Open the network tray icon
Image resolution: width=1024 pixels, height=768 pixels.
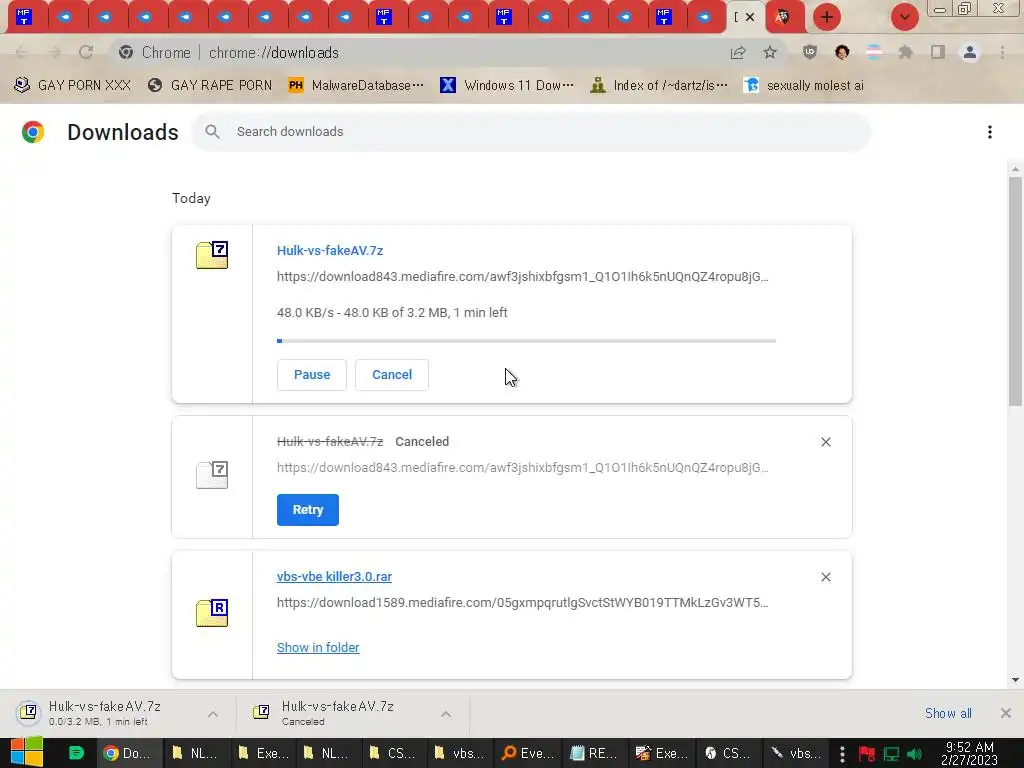891,754
